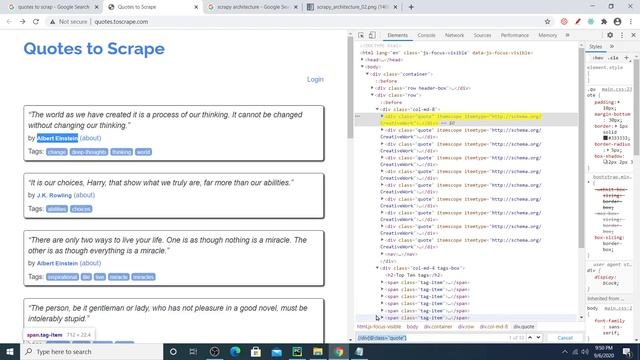Activate the inspect element picker icon
The image size is (640, 360).
361,36
